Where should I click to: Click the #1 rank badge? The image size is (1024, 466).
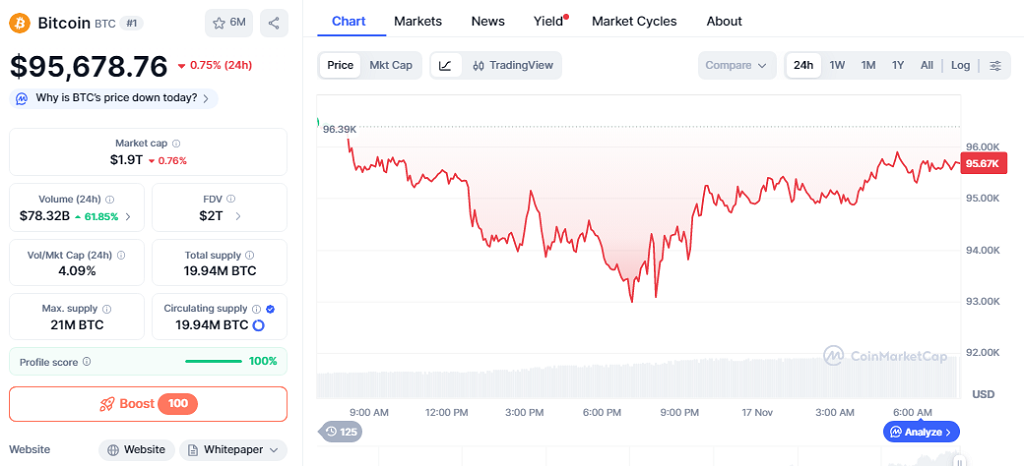click(131, 23)
